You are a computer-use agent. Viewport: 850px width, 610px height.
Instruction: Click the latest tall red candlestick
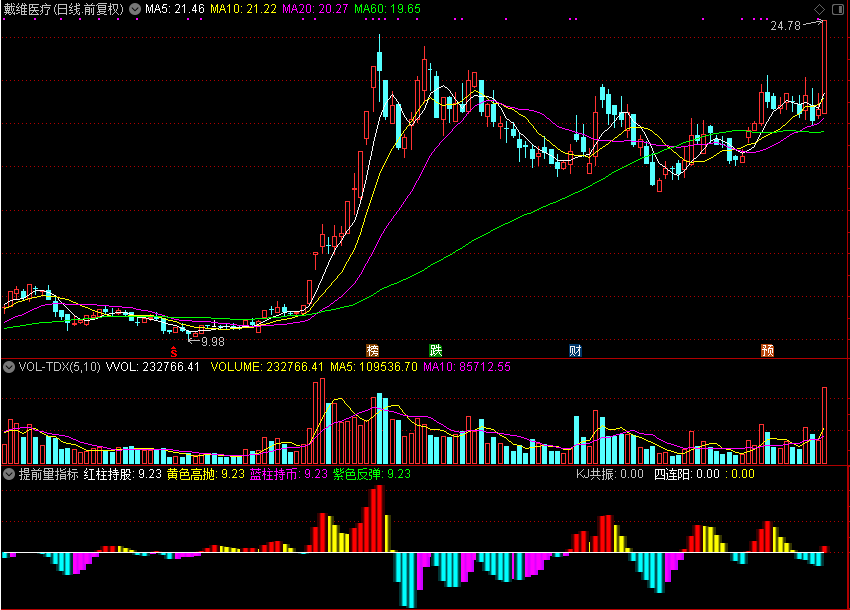[x=824, y=67]
